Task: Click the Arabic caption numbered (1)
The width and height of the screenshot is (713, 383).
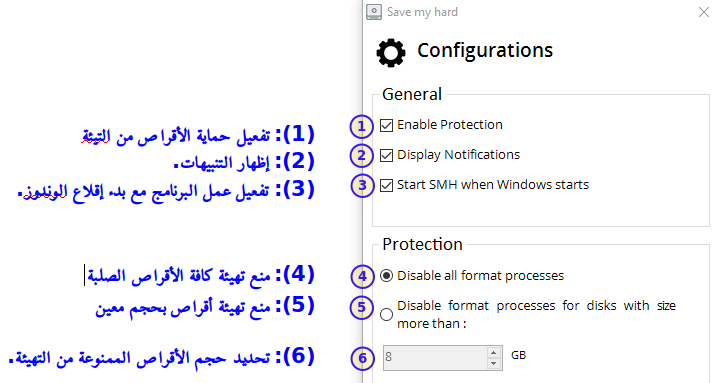Action: pyautogui.click(x=198, y=134)
